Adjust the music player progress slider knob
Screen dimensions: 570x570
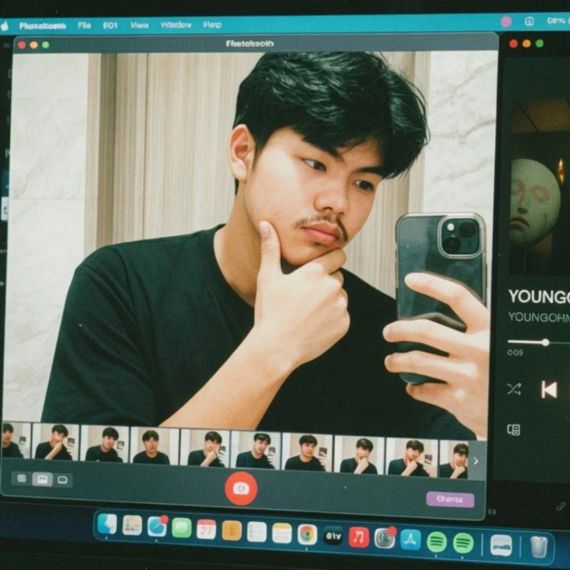545,342
